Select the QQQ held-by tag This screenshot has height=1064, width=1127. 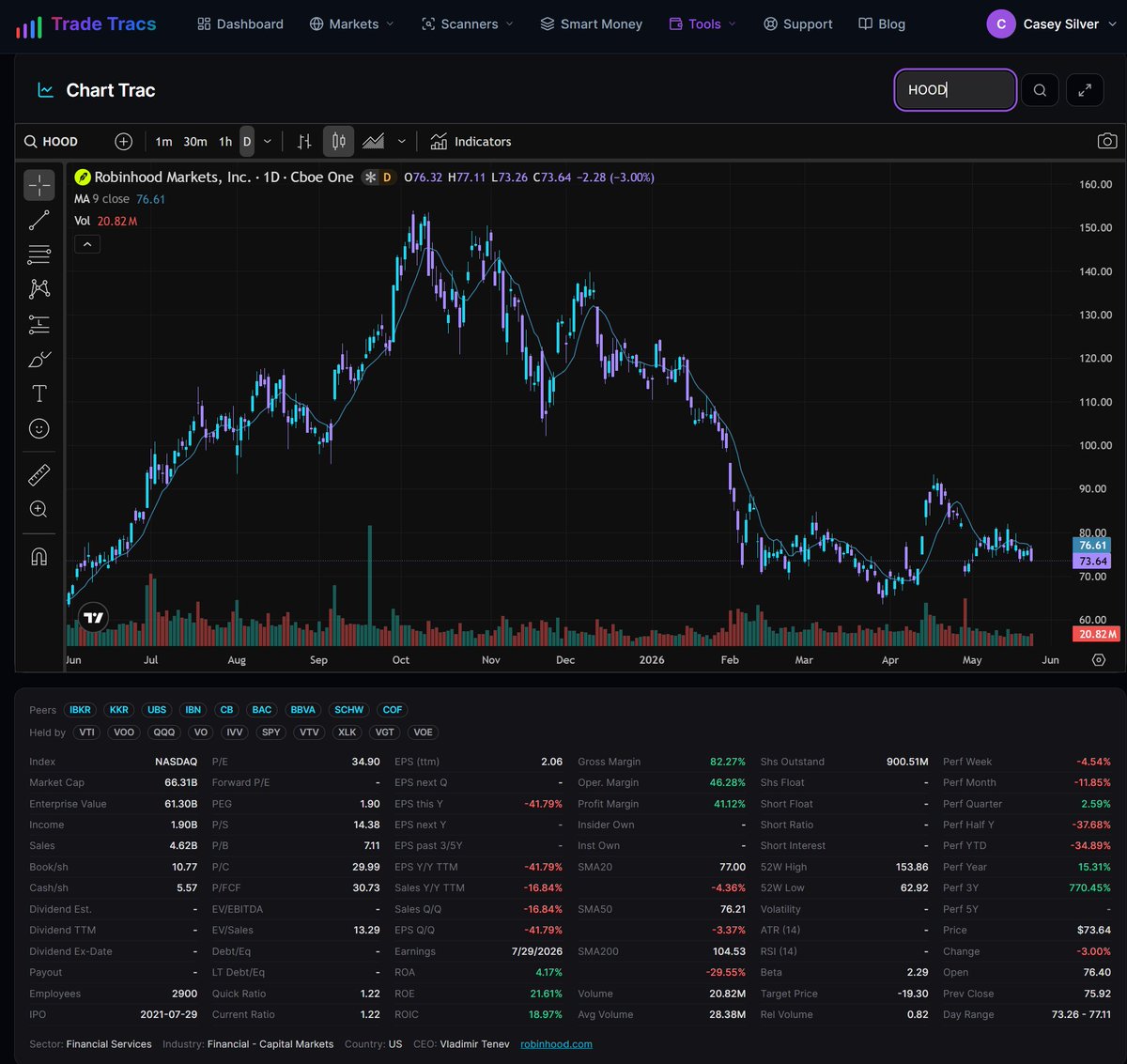(x=164, y=732)
